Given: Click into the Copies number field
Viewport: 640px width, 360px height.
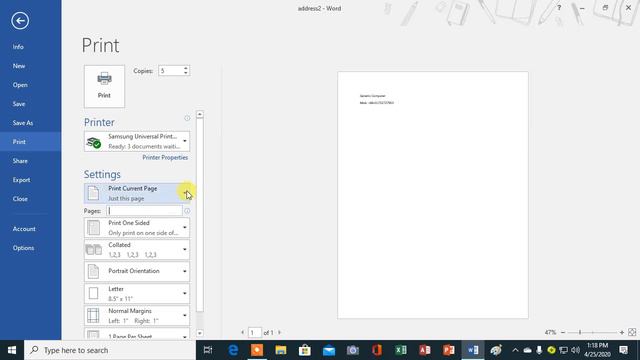Looking at the screenshot, I should 170,71.
